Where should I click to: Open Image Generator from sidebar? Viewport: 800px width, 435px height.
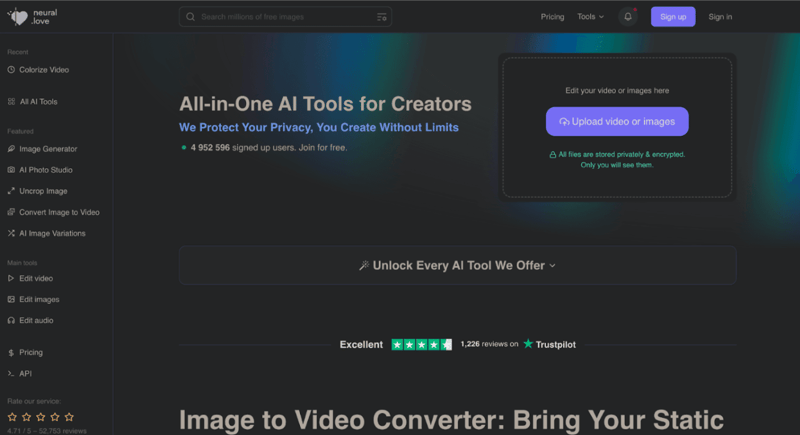coord(47,149)
